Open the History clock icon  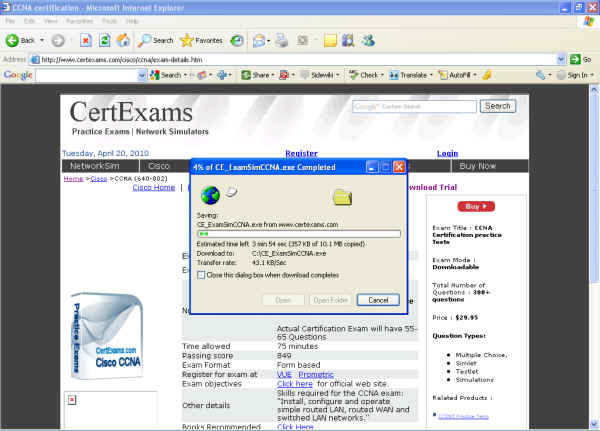[x=237, y=41]
